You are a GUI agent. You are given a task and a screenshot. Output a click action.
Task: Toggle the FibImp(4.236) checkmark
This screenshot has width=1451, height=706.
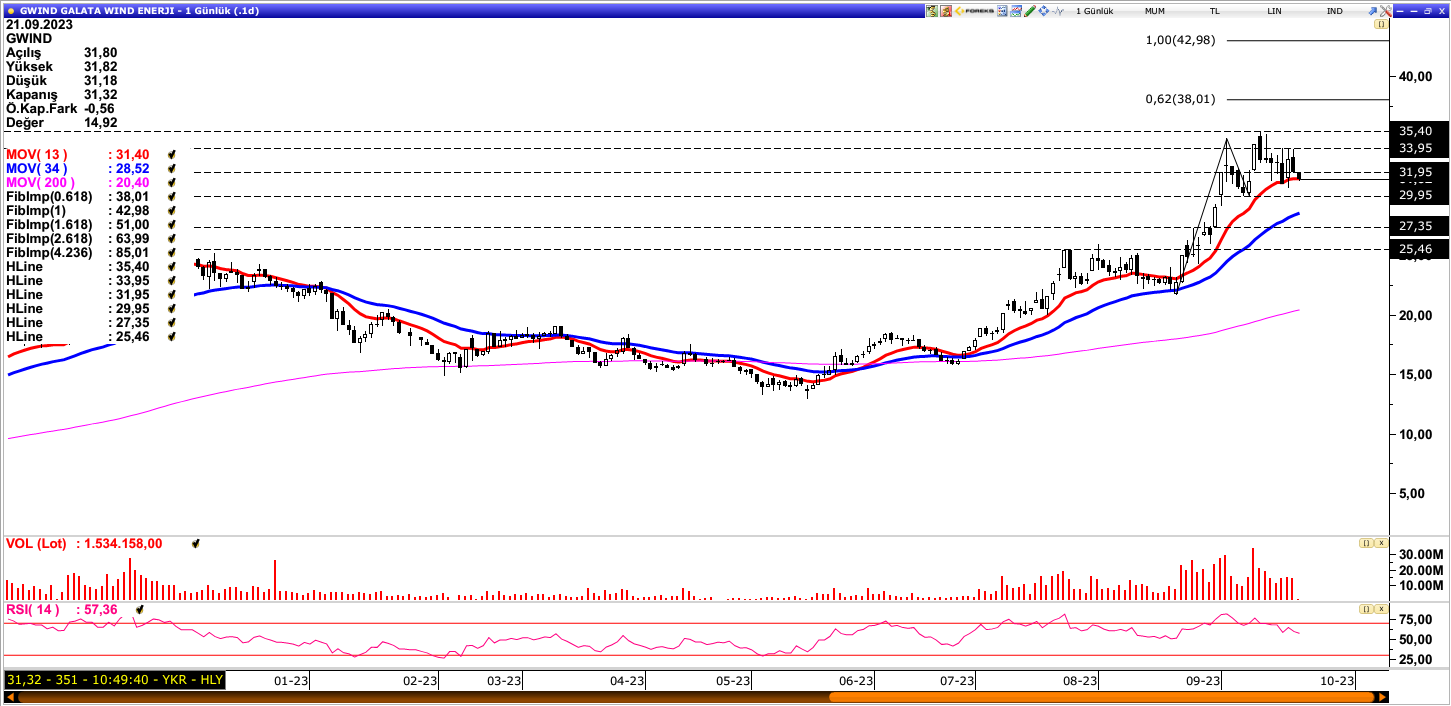click(172, 253)
